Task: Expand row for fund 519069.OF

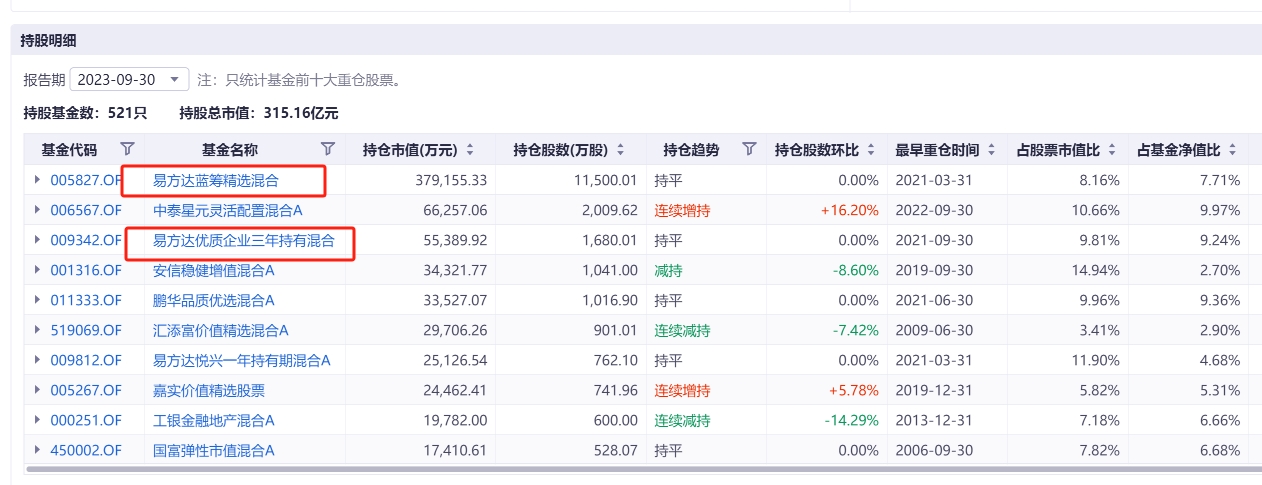Action: [x=38, y=330]
